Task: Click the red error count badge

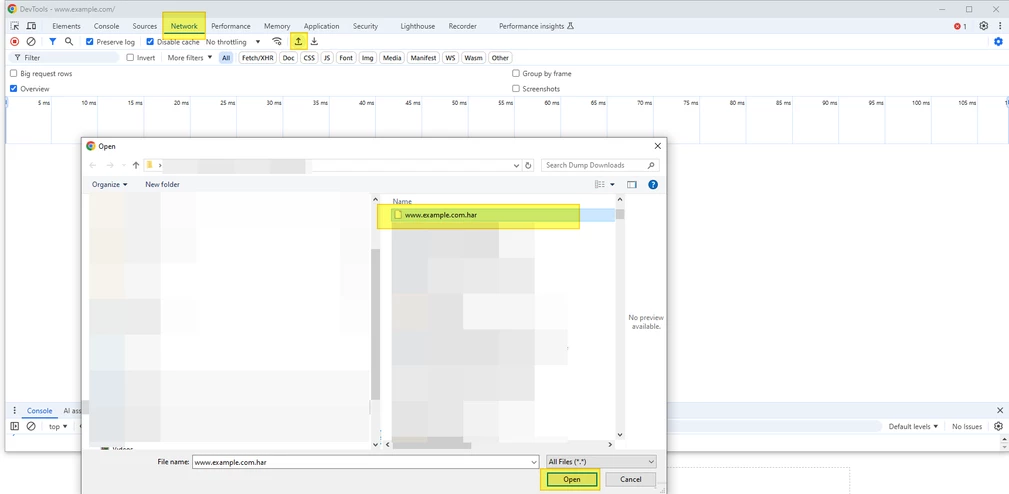Action: click(960, 26)
